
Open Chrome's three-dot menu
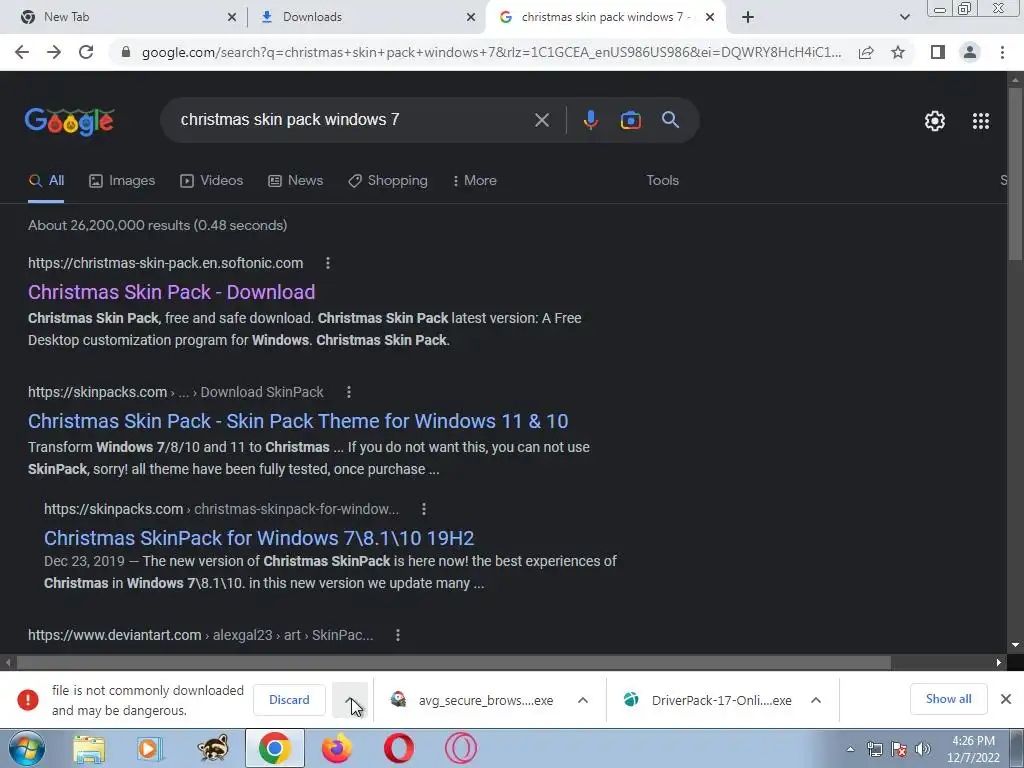[x=1002, y=52]
